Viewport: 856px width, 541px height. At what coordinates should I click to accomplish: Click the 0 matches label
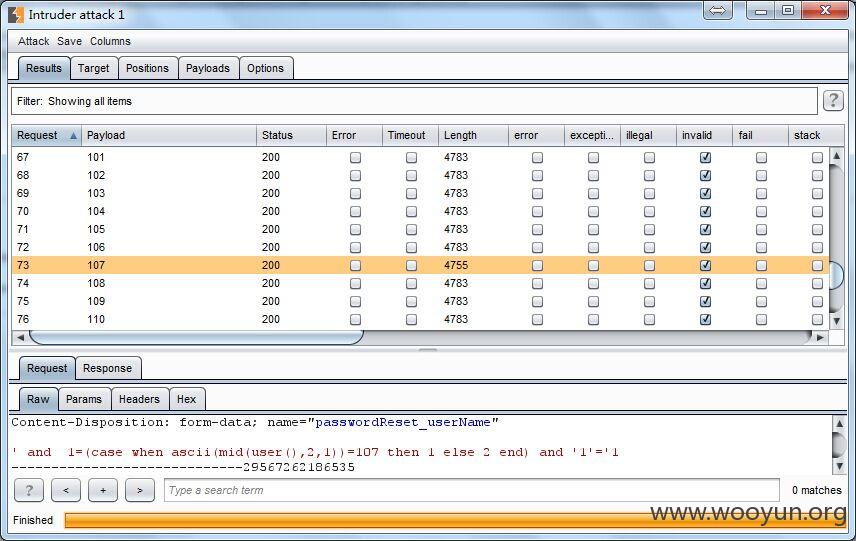click(817, 490)
